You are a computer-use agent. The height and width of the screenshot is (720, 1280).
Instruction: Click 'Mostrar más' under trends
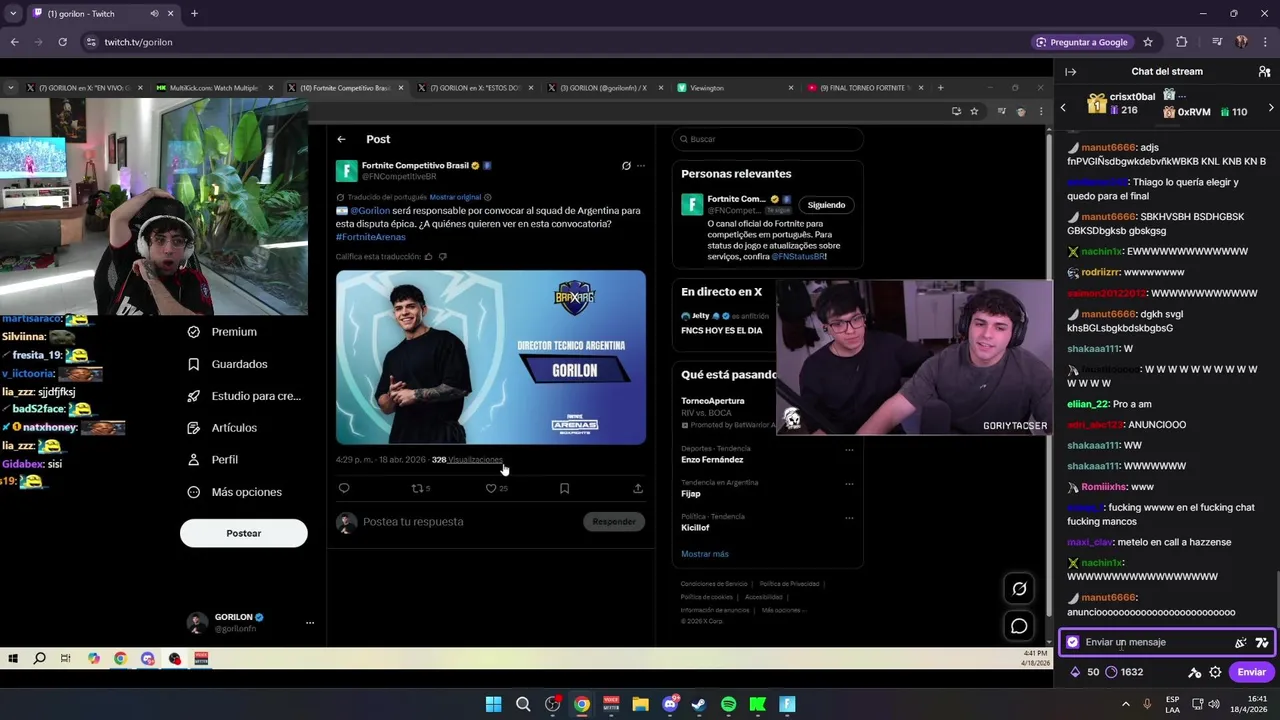[705, 554]
